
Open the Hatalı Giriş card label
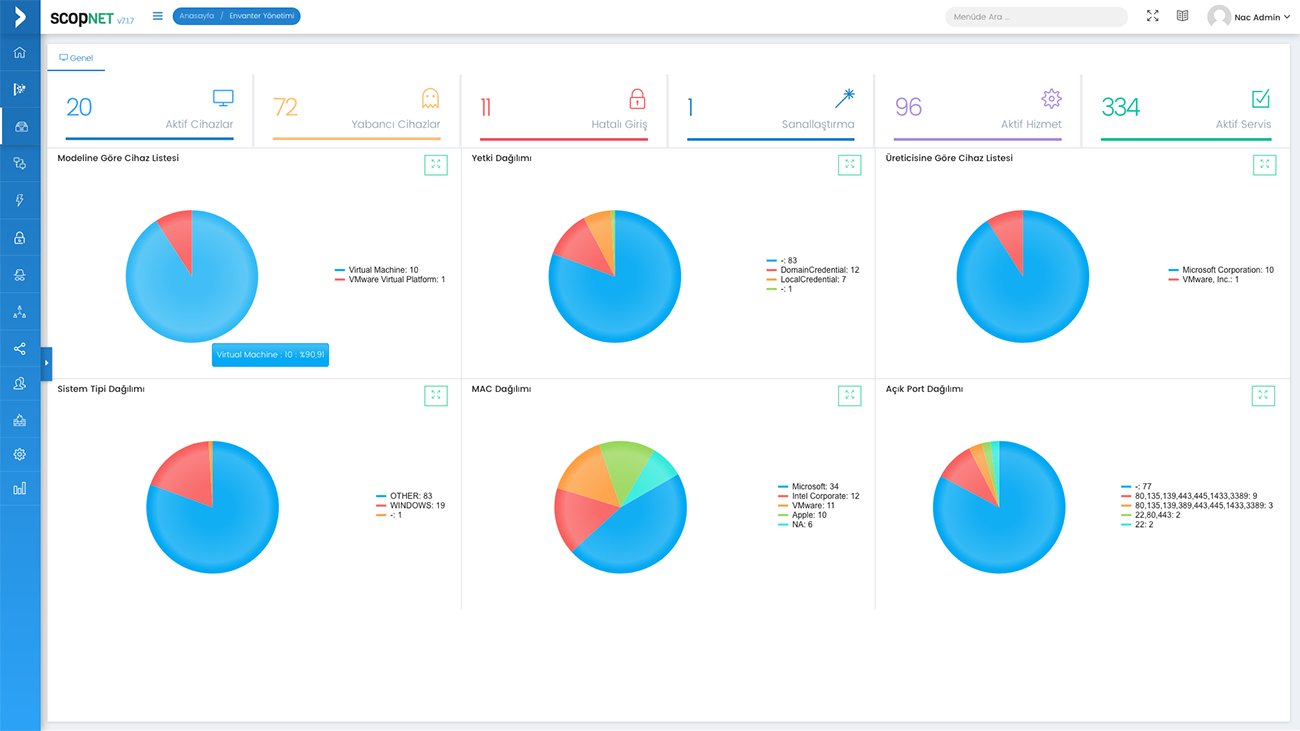pyautogui.click(x=619, y=124)
